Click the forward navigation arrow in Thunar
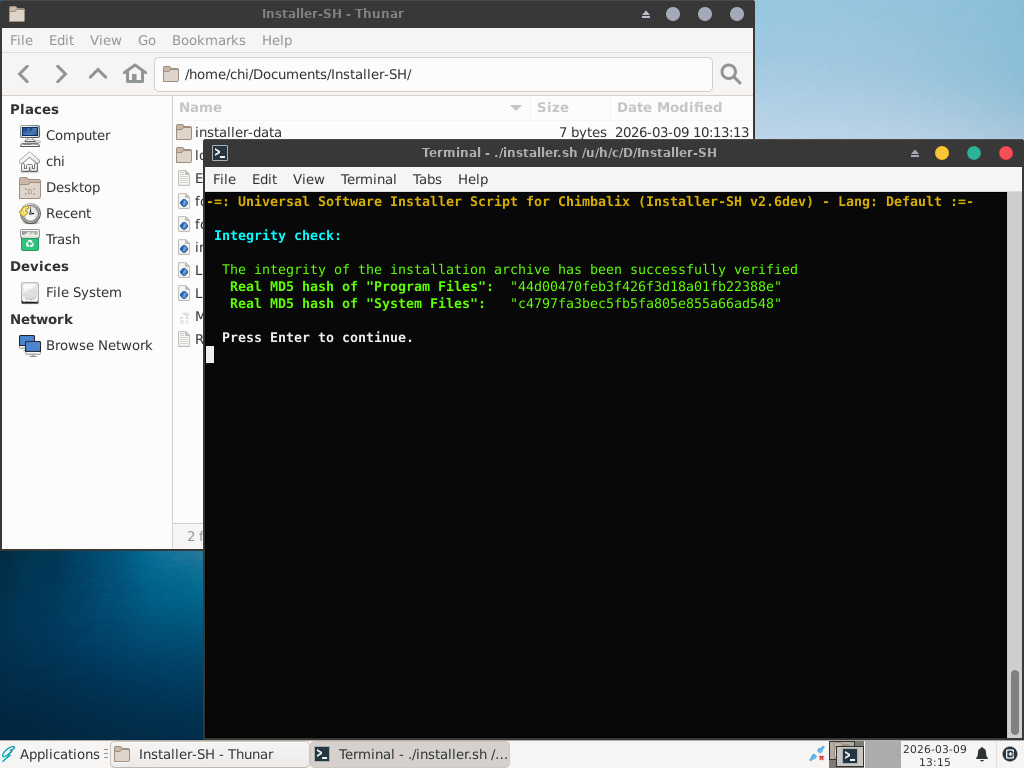Image resolution: width=1024 pixels, height=768 pixels. pyautogui.click(x=61, y=74)
